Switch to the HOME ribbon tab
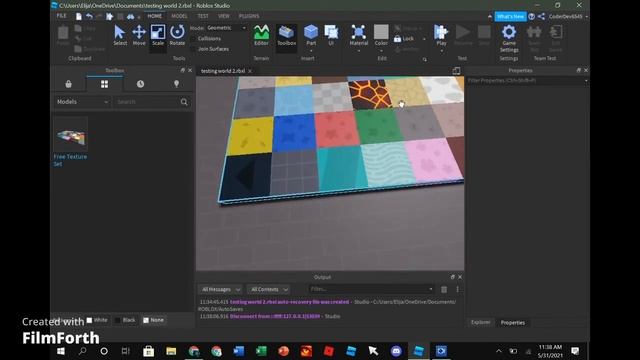 (155, 16)
